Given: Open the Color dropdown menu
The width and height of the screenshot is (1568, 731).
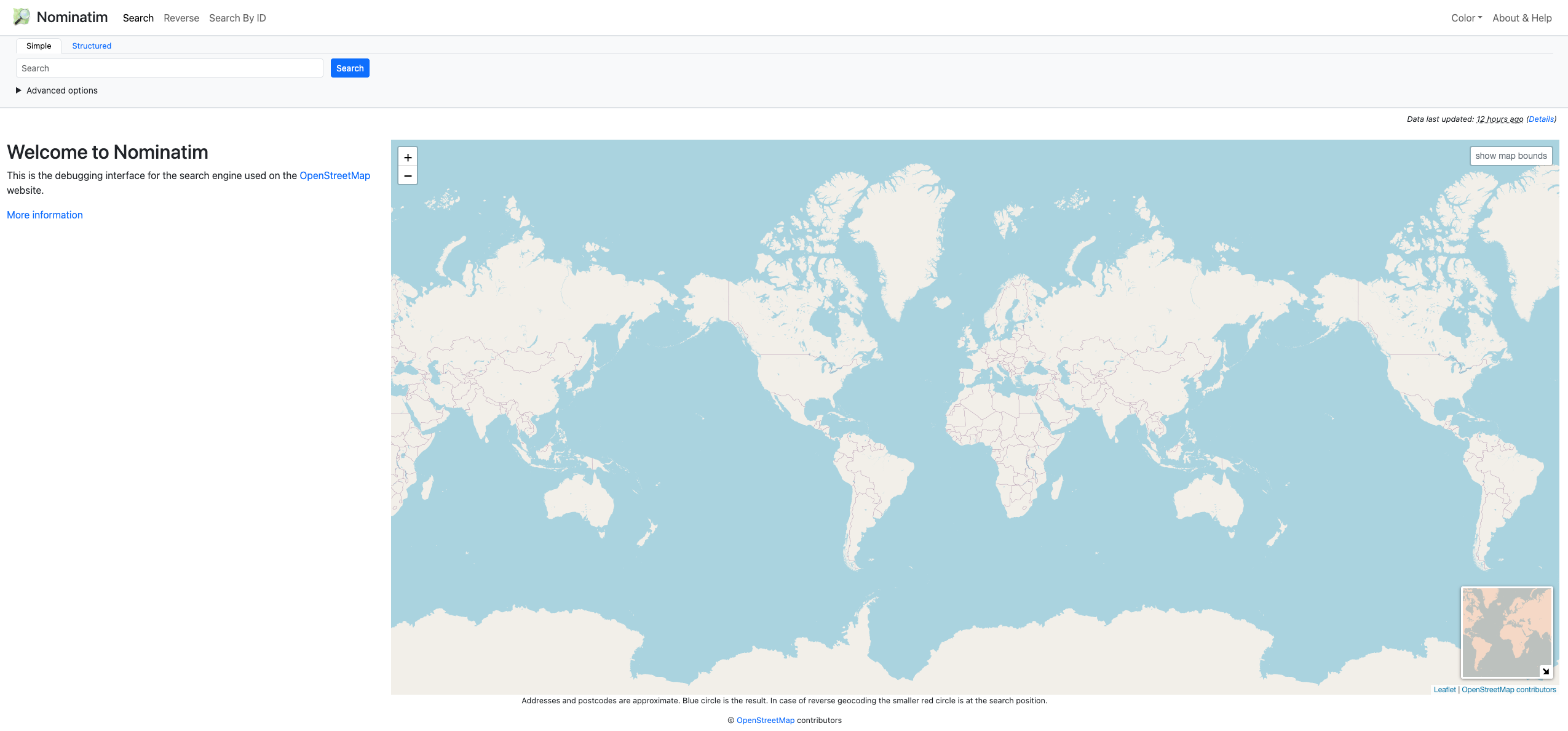Looking at the screenshot, I should 1467,18.
